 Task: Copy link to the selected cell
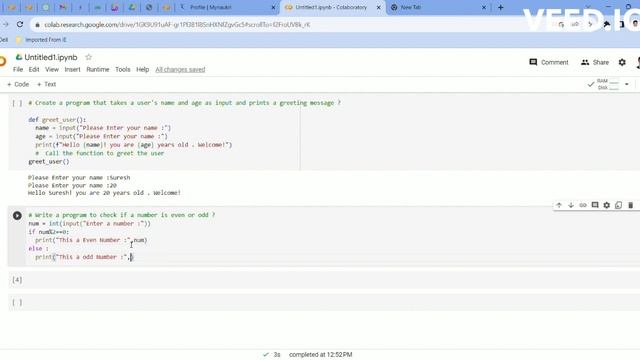click(583, 205)
